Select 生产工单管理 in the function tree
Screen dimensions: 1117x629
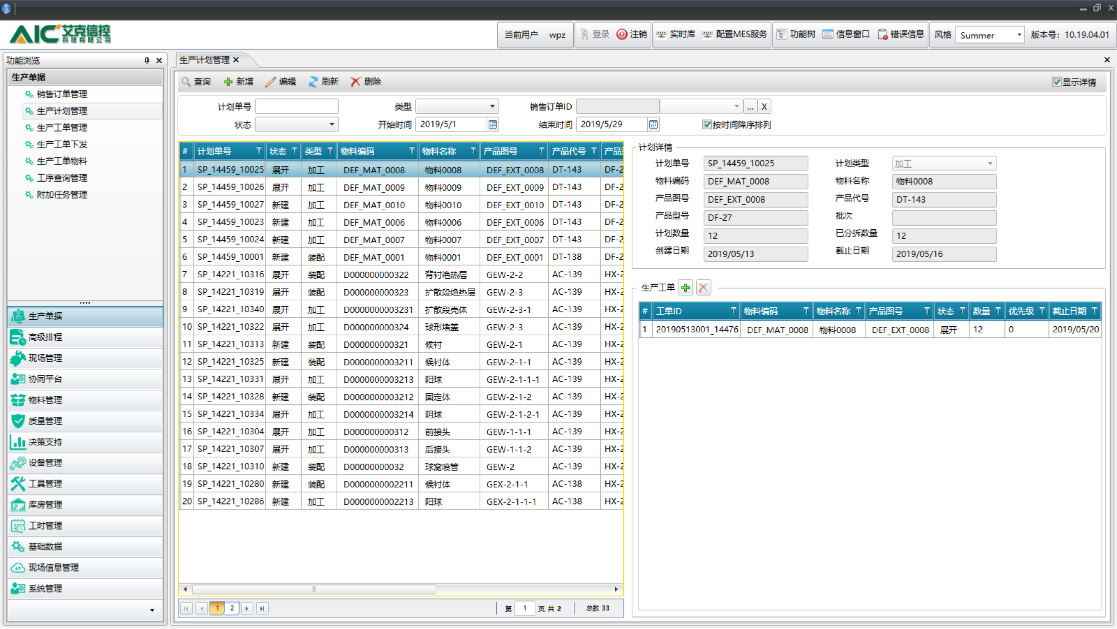pos(62,127)
